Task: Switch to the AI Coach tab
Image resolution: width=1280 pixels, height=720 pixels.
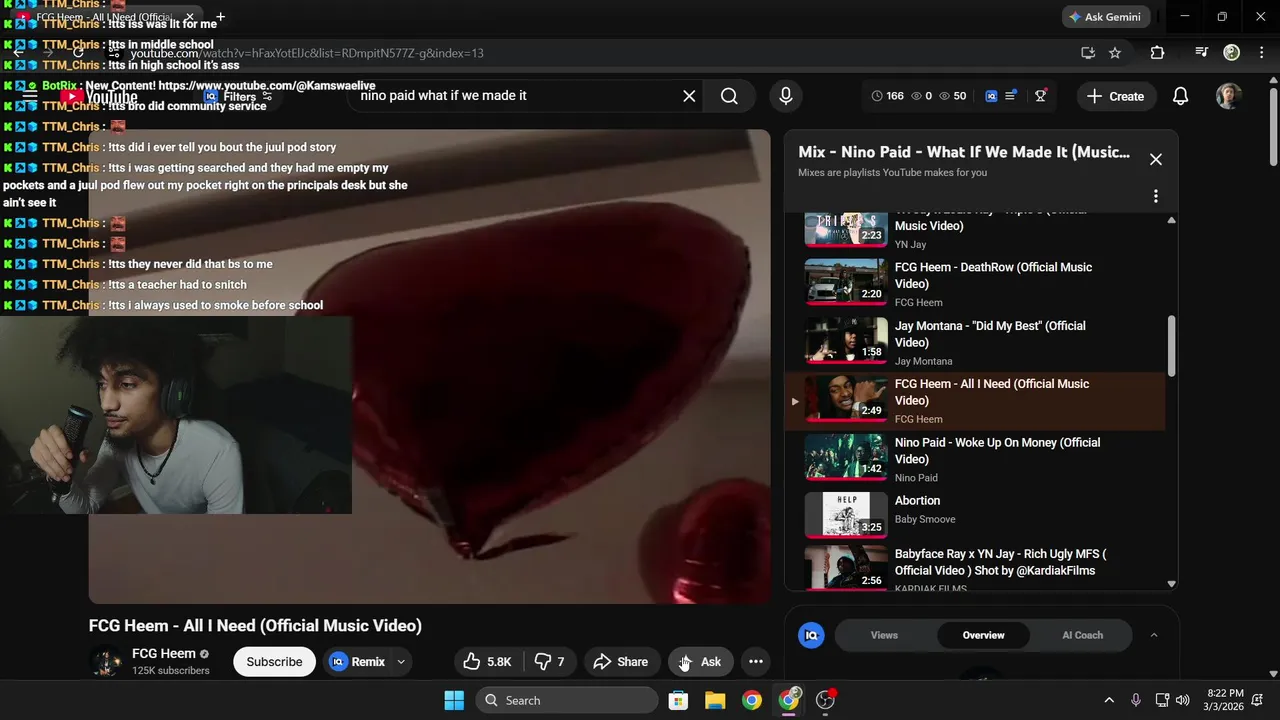Action: click(x=1082, y=635)
